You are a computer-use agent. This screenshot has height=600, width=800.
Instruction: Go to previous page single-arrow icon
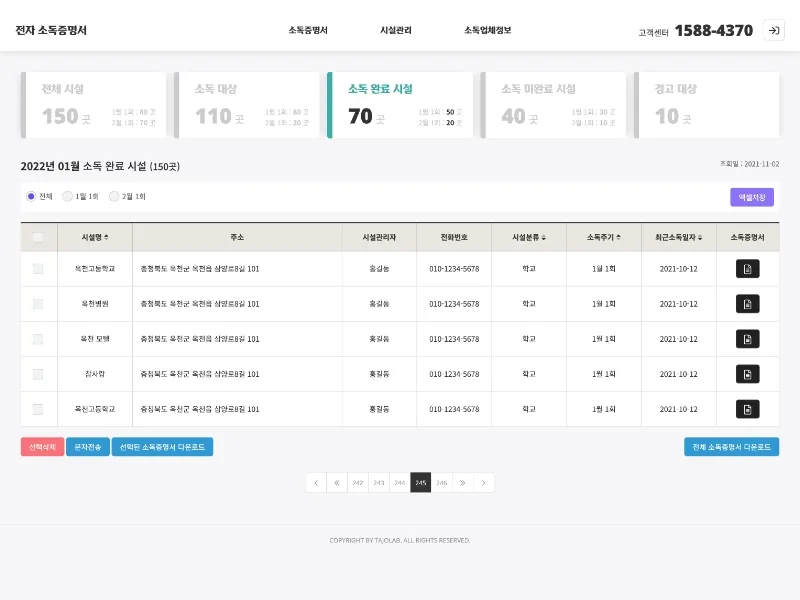(316, 483)
